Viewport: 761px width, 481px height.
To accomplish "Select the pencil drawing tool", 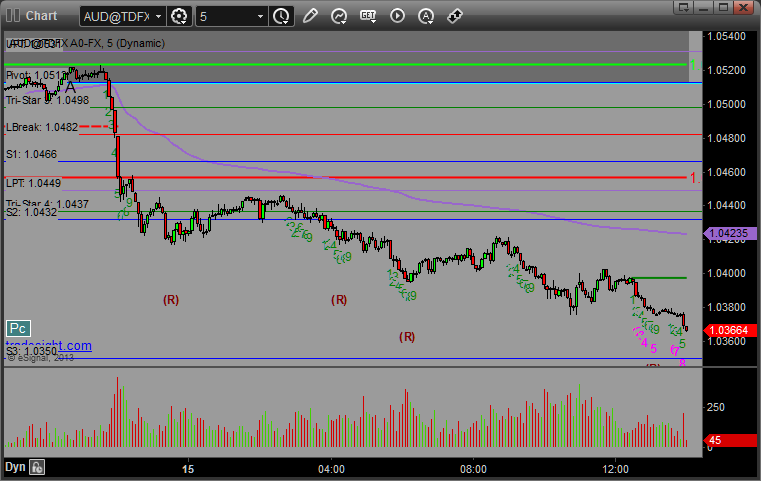I will pos(310,16).
